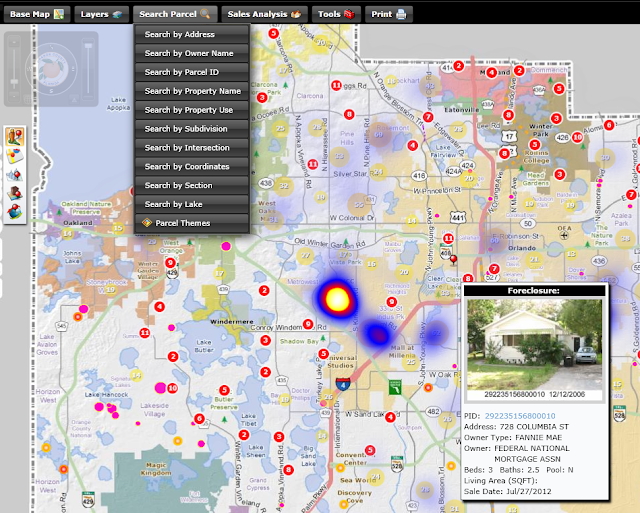Click the Universal Studios label
The width and height of the screenshot is (640, 513).
(340, 362)
